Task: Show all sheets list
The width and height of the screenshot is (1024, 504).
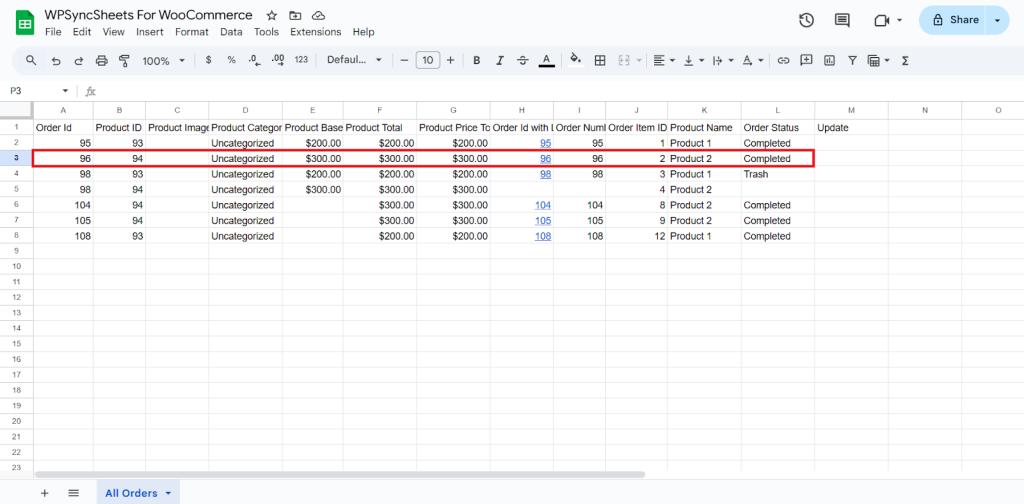Action: pyautogui.click(x=73, y=493)
